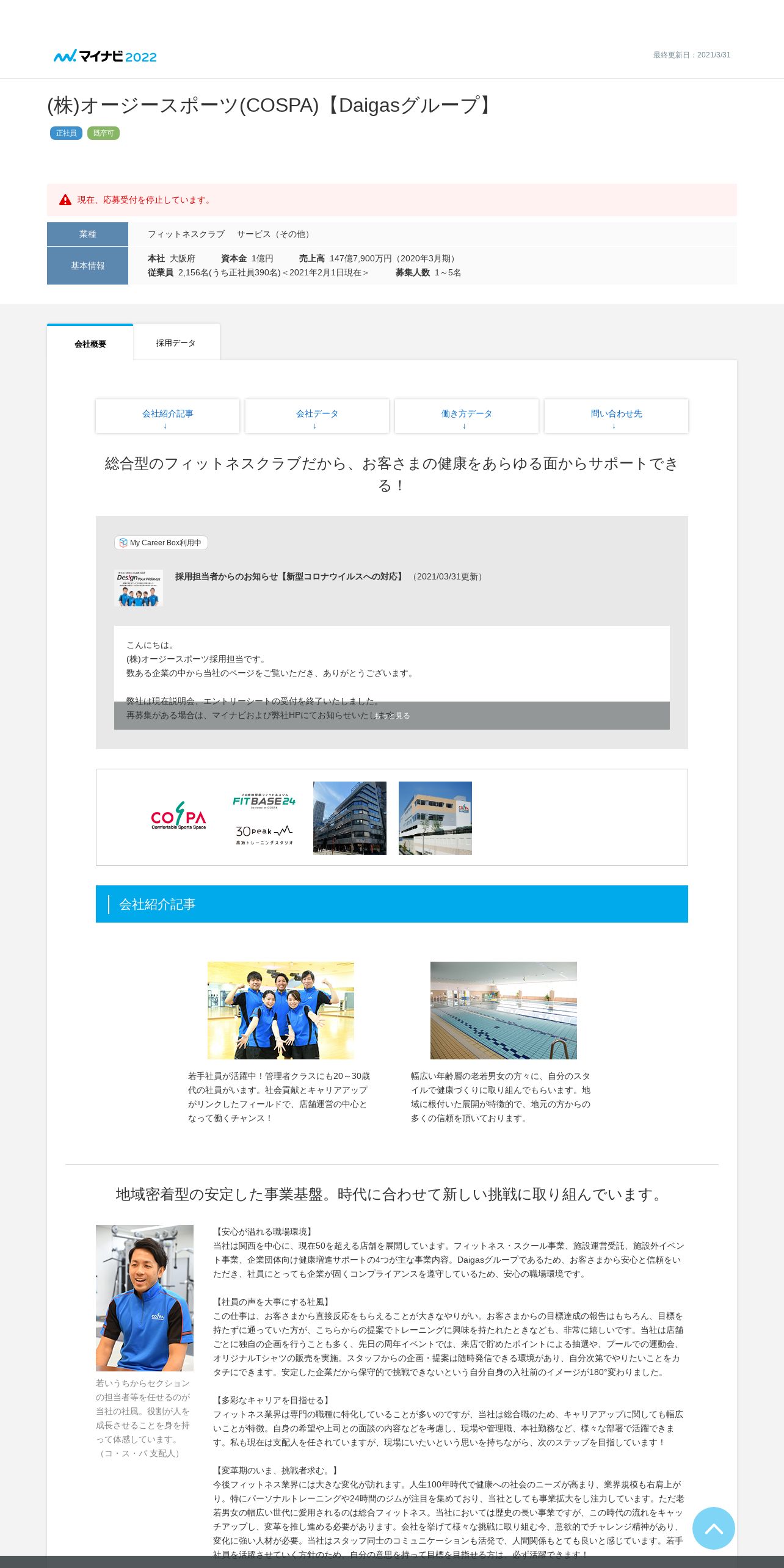
Task: Click the 資本金 1億円 text
Action: (247, 258)
